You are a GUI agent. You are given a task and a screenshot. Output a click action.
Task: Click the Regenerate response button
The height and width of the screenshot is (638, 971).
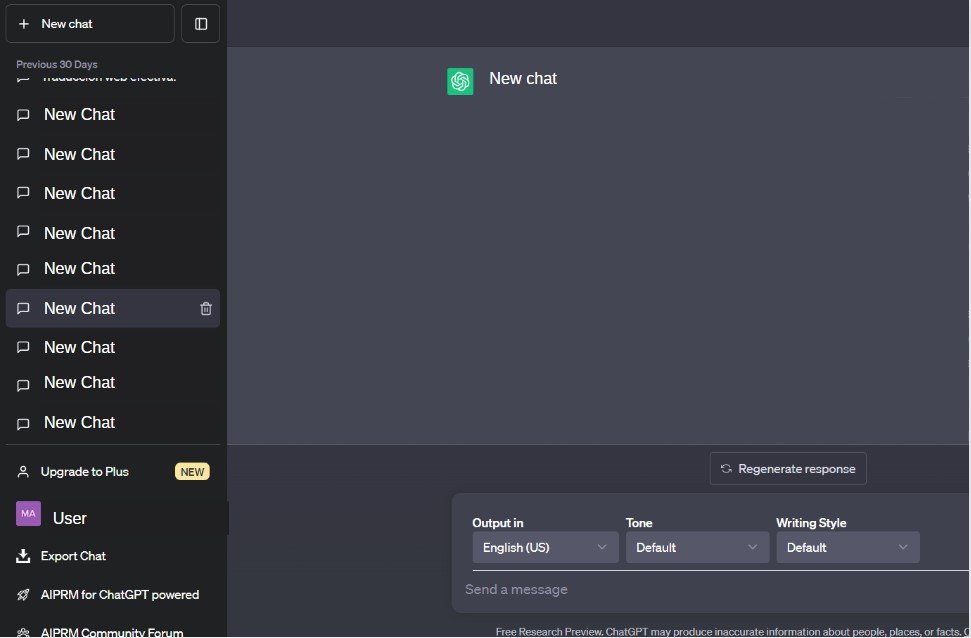[788, 469]
